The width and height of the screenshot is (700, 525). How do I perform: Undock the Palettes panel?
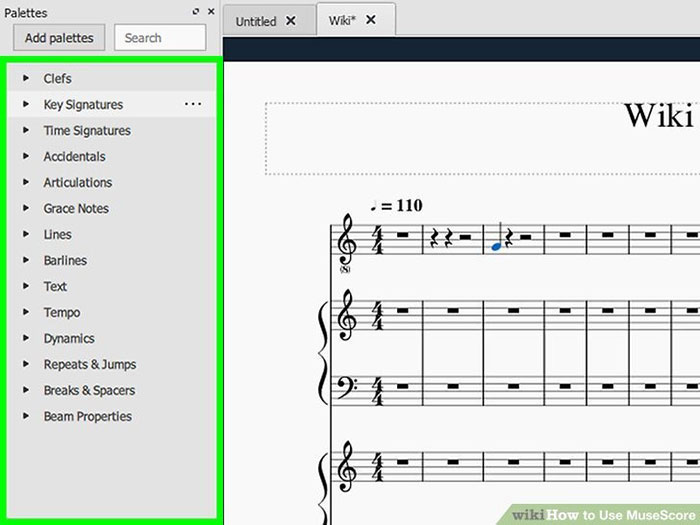196,12
